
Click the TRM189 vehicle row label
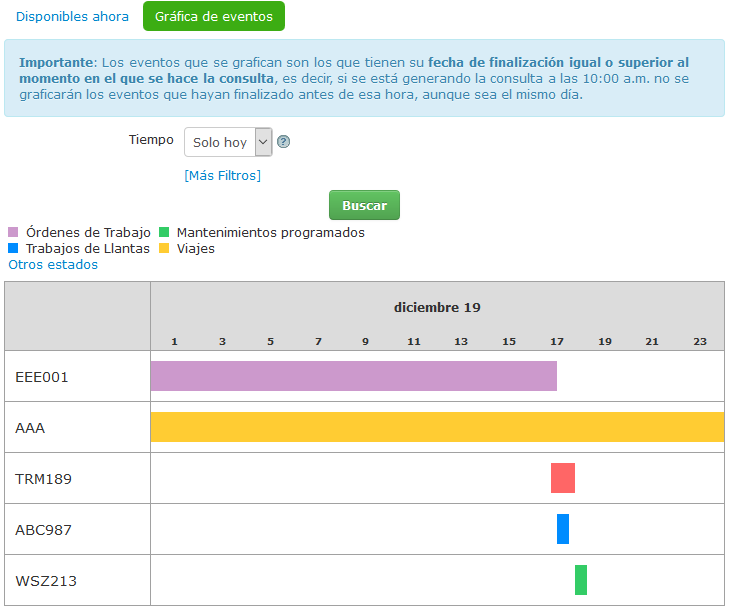click(x=43, y=479)
